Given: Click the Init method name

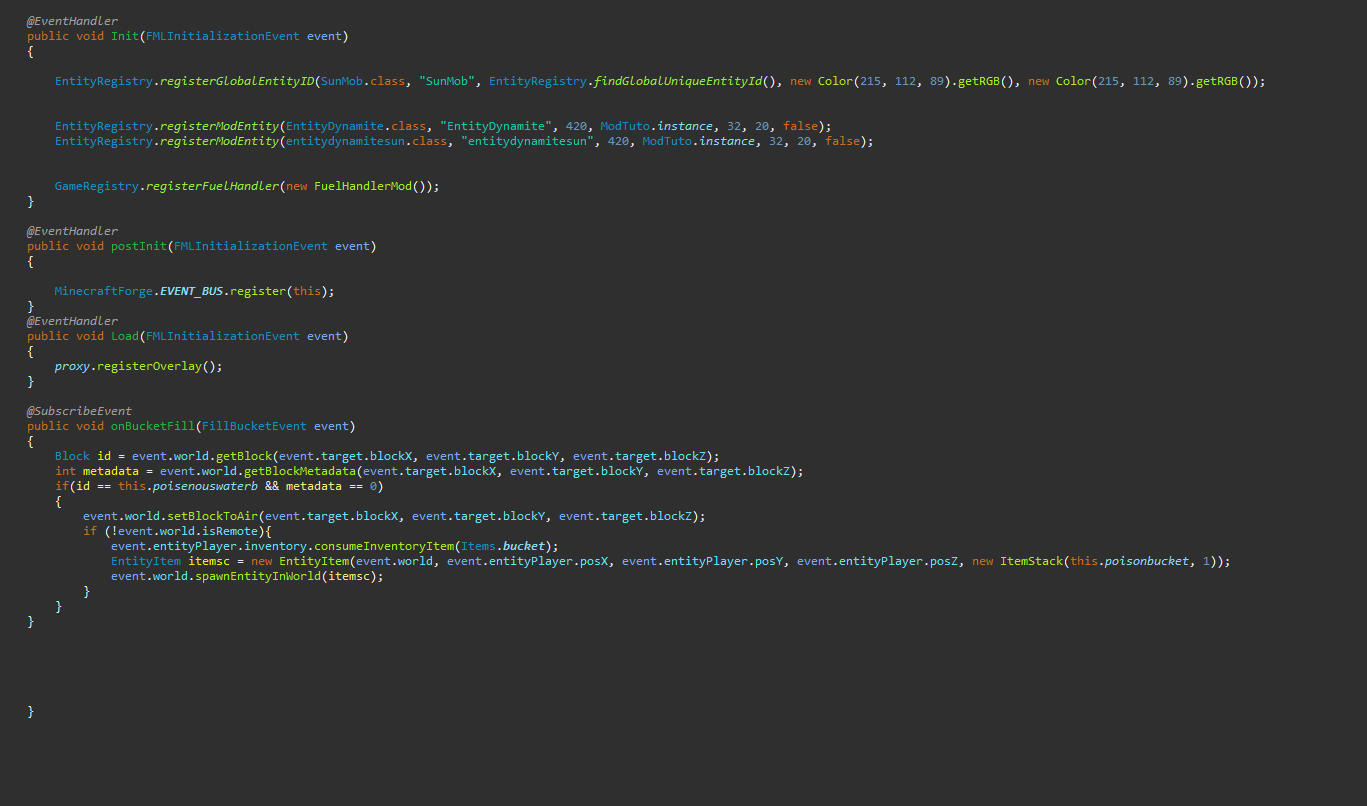Looking at the screenshot, I should coord(125,36).
